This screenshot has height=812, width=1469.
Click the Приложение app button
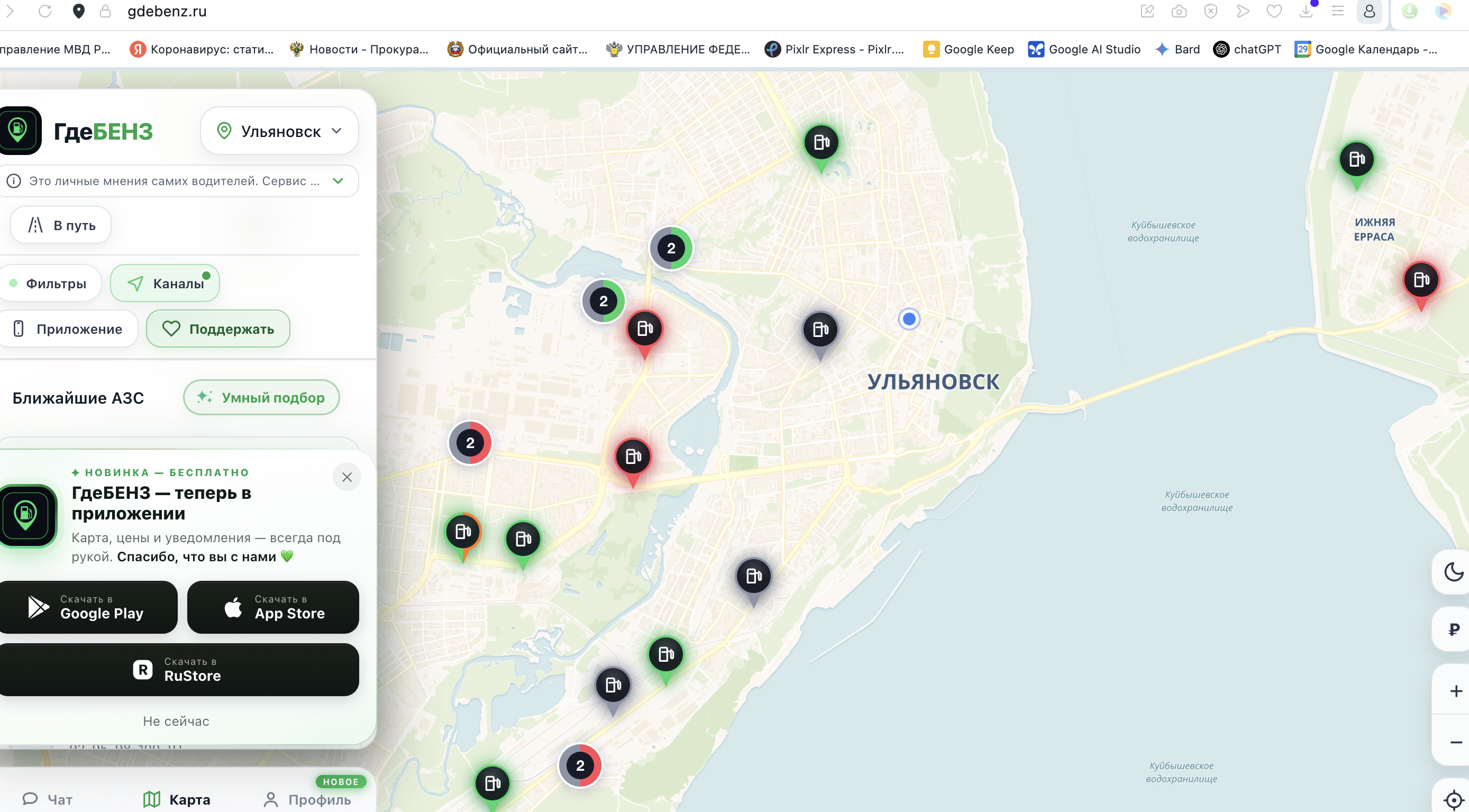[x=69, y=329]
